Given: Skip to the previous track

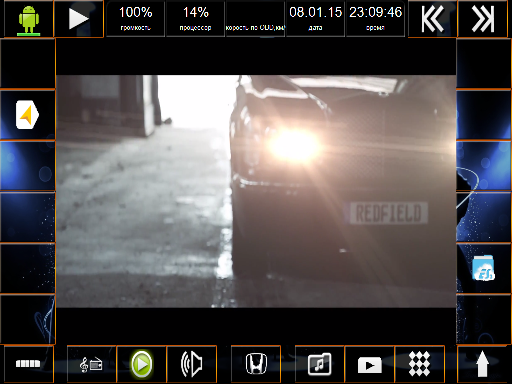Looking at the screenshot, I should 433,19.
